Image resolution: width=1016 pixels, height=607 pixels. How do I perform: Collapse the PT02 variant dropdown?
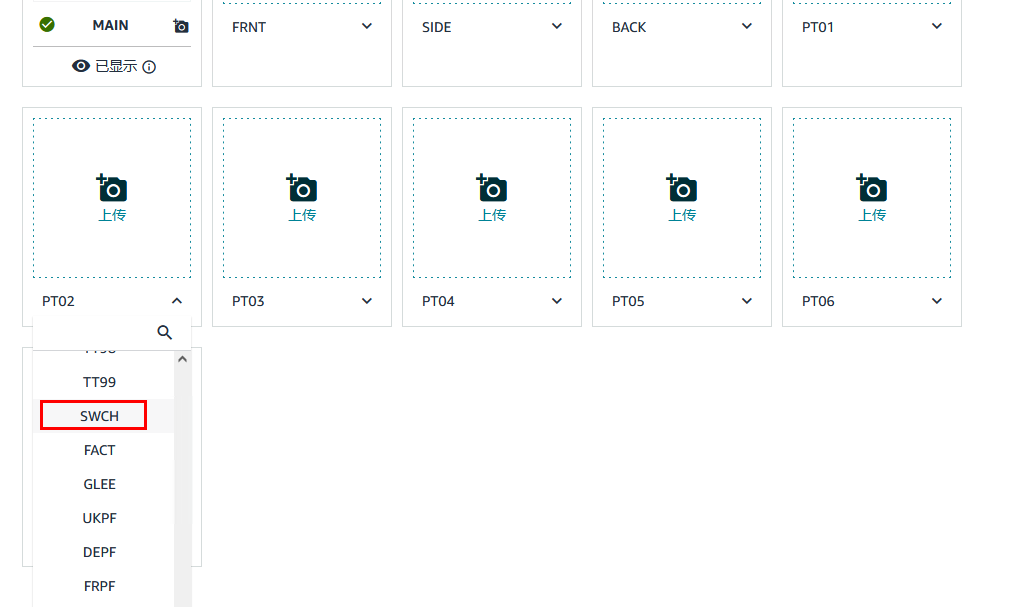(x=177, y=301)
